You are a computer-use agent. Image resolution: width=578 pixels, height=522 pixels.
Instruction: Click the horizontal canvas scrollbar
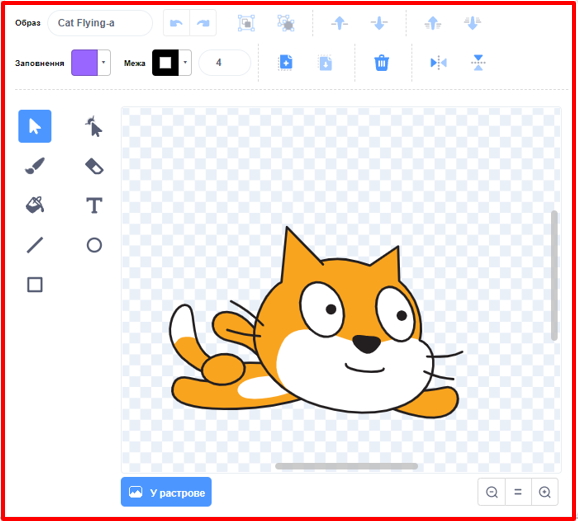347,466
